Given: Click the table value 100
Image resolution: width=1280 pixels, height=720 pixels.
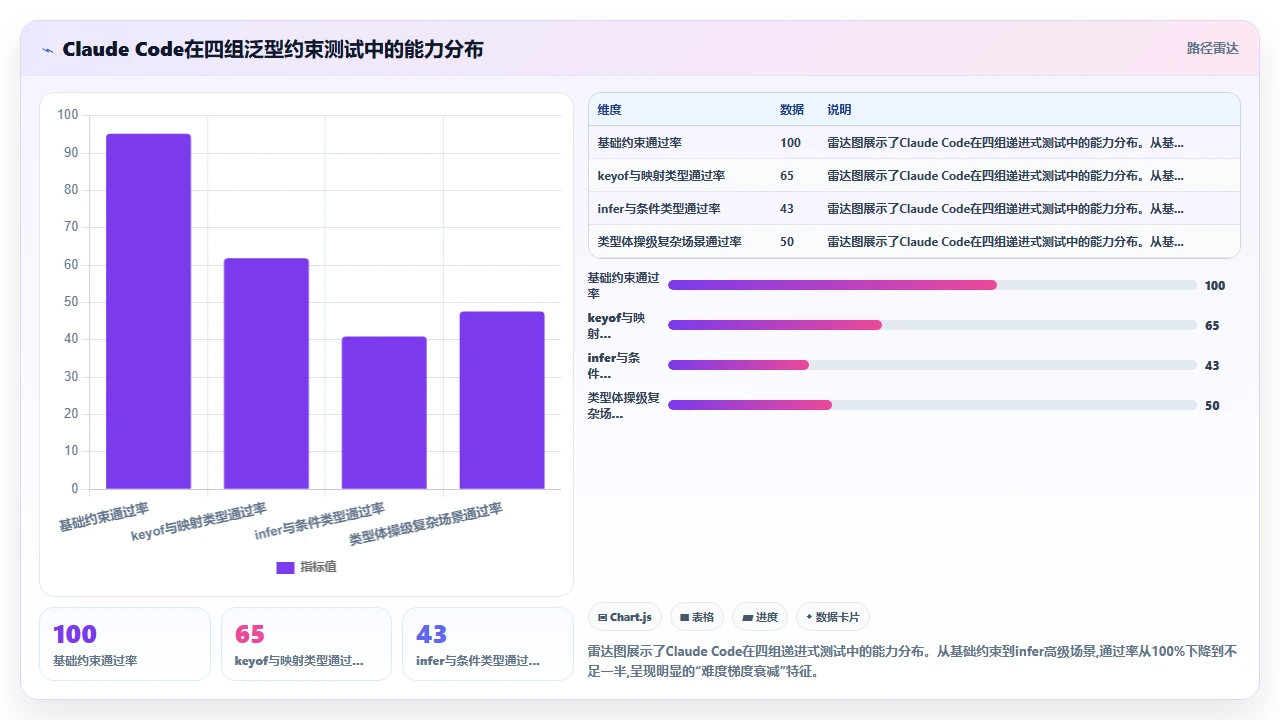Looking at the screenshot, I should (790, 143).
